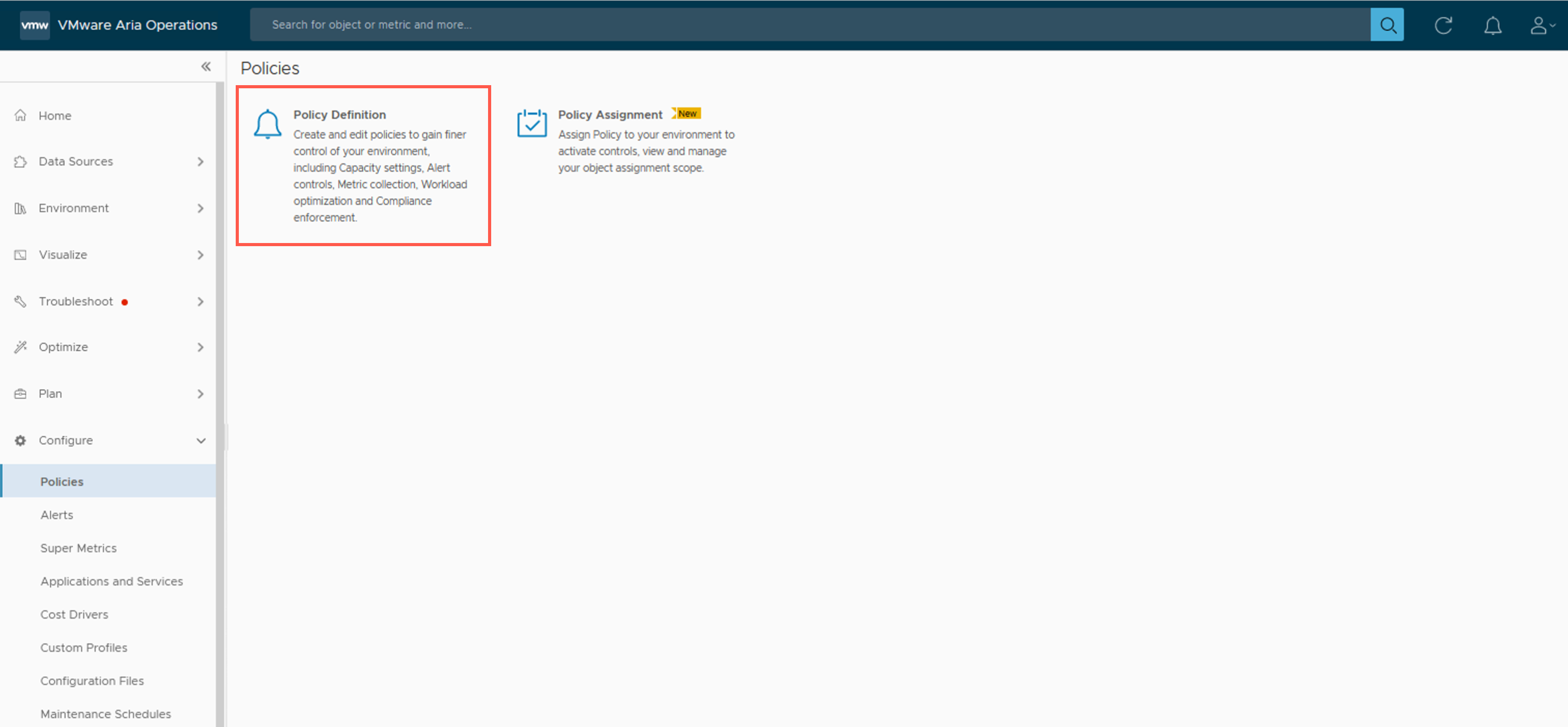This screenshot has height=727, width=1568.
Task: Expand the Data Sources menu
Action: 200,161
